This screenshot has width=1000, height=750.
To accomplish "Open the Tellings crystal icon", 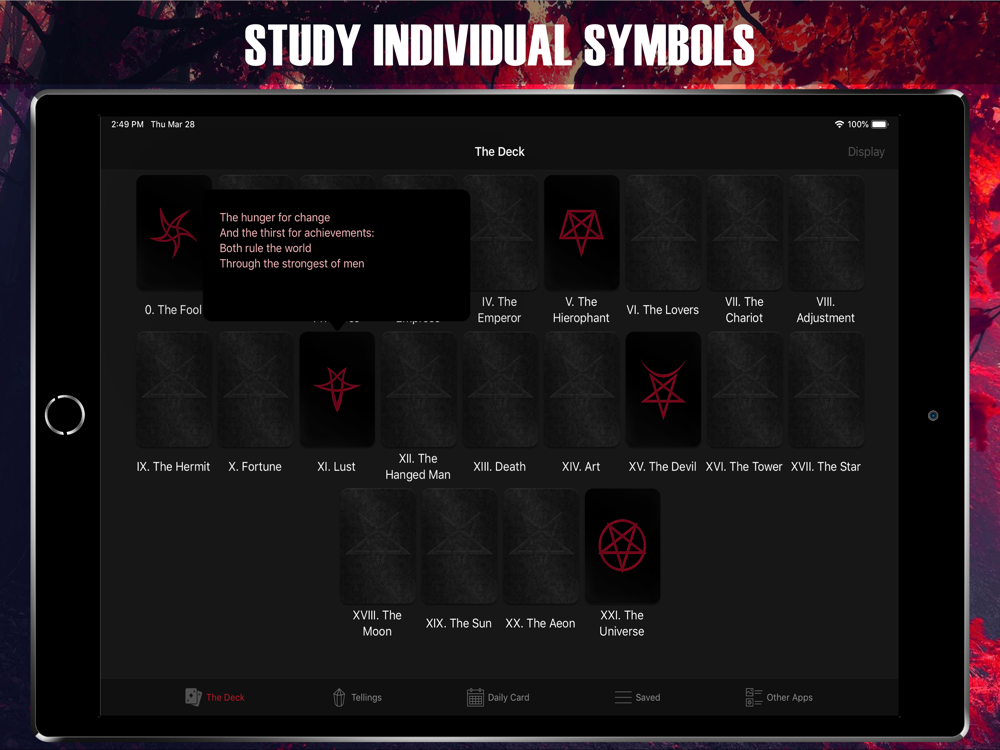I will coord(339,697).
